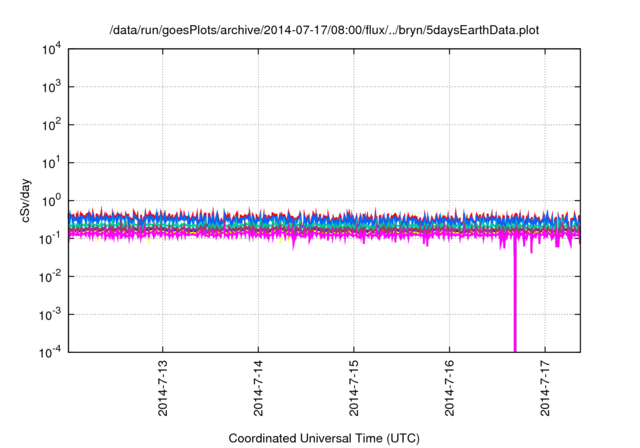The image size is (640, 448).
Task: Click the 2014-7-13 date label
Action: tap(162, 388)
